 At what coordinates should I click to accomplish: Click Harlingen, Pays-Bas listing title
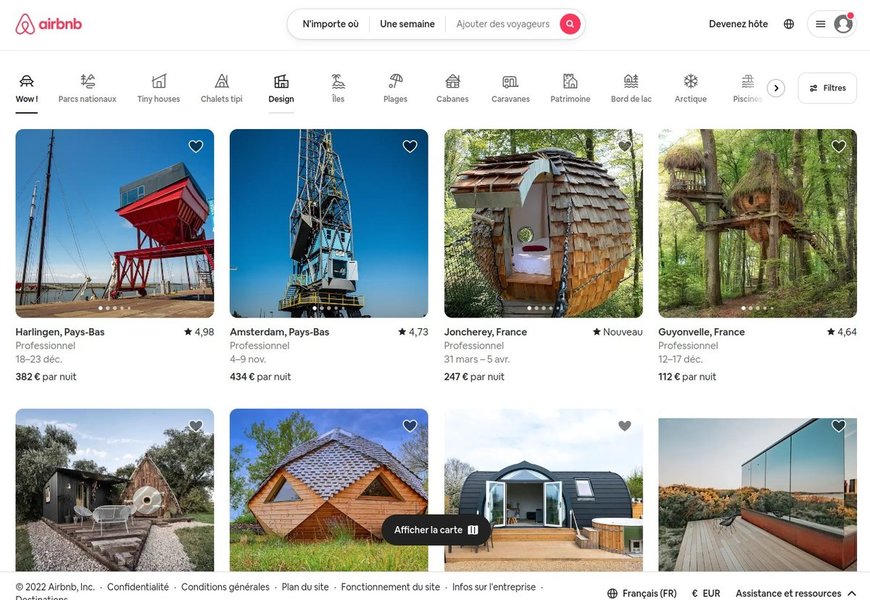pyautogui.click(x=60, y=332)
